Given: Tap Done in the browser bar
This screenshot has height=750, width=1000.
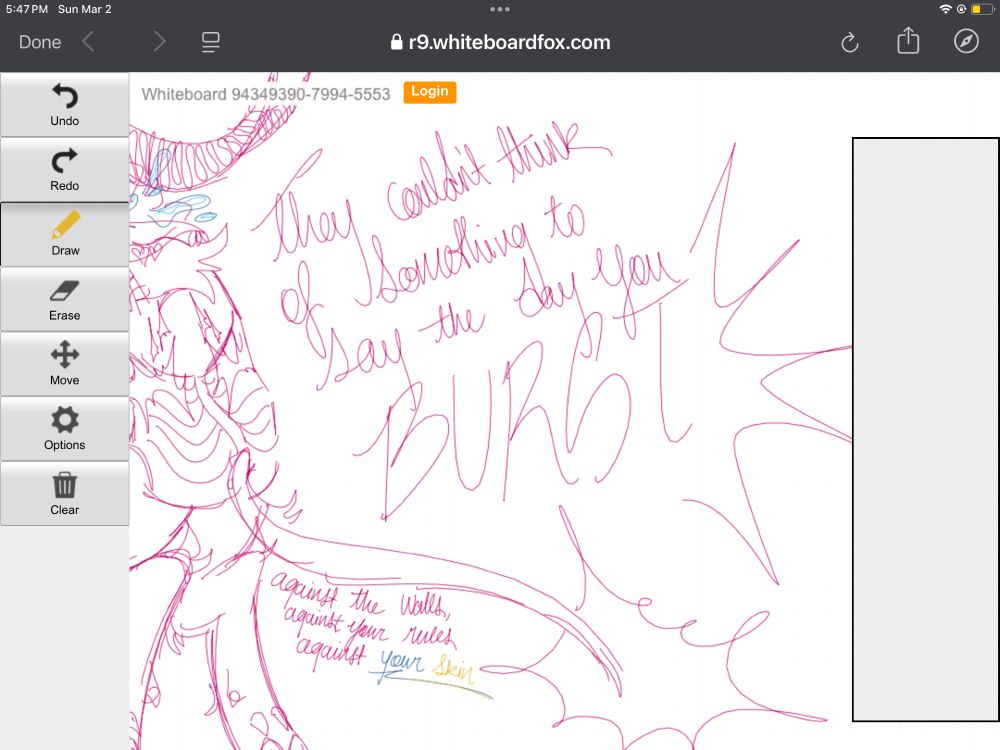Looking at the screenshot, I should point(40,42).
